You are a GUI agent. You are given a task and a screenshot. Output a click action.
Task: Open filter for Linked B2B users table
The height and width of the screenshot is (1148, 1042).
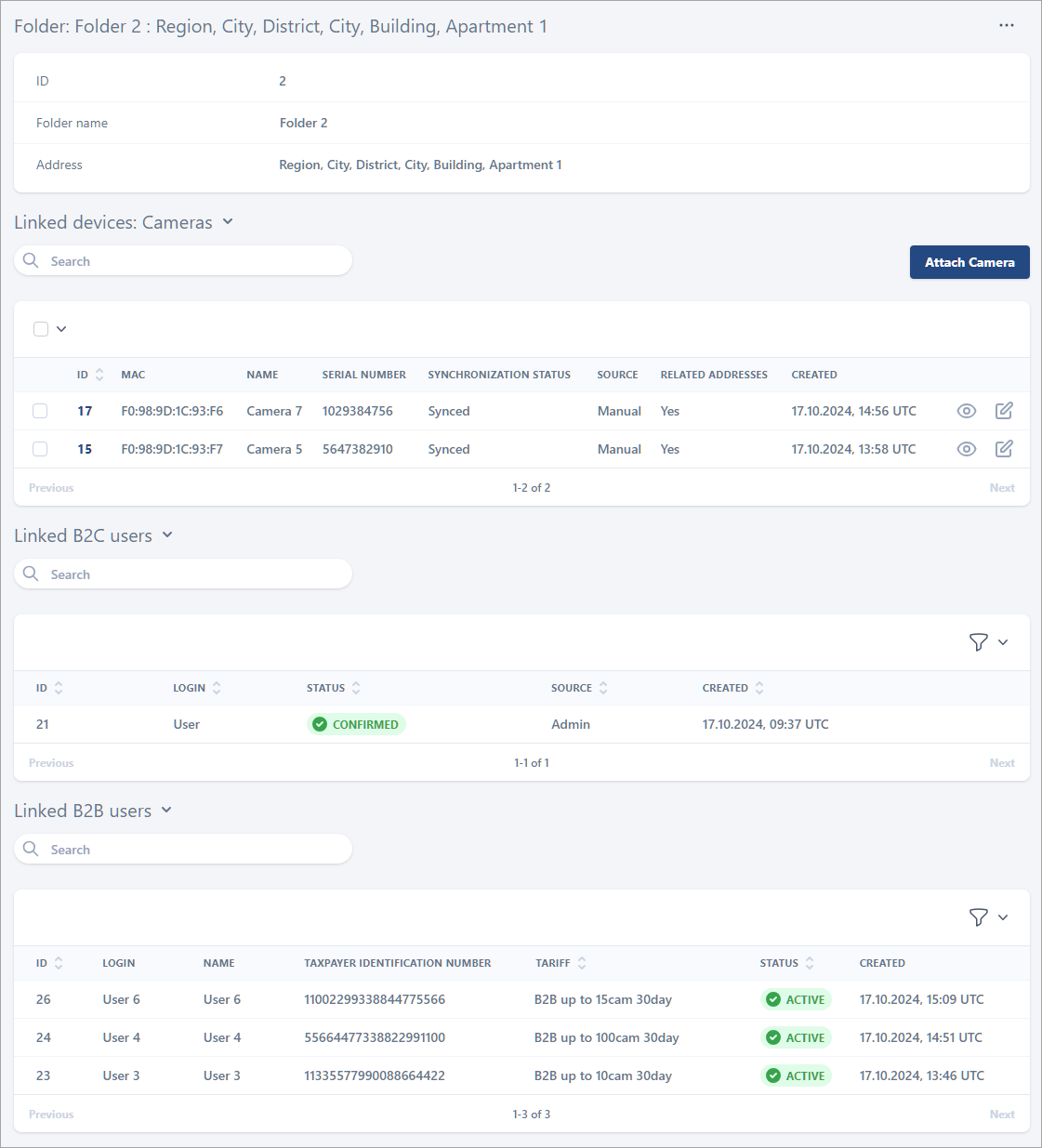(979, 917)
